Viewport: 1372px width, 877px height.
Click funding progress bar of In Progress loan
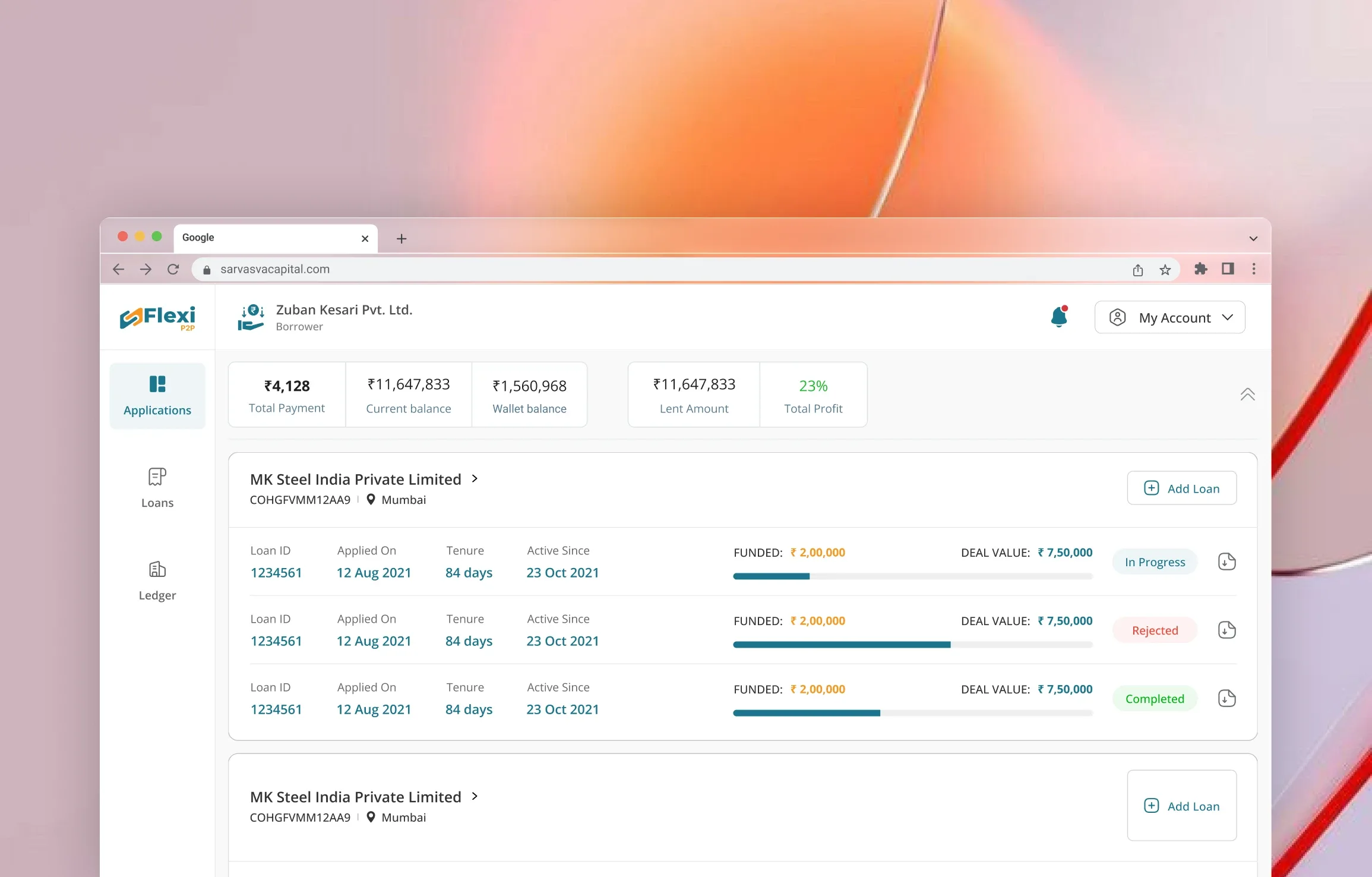pos(913,576)
